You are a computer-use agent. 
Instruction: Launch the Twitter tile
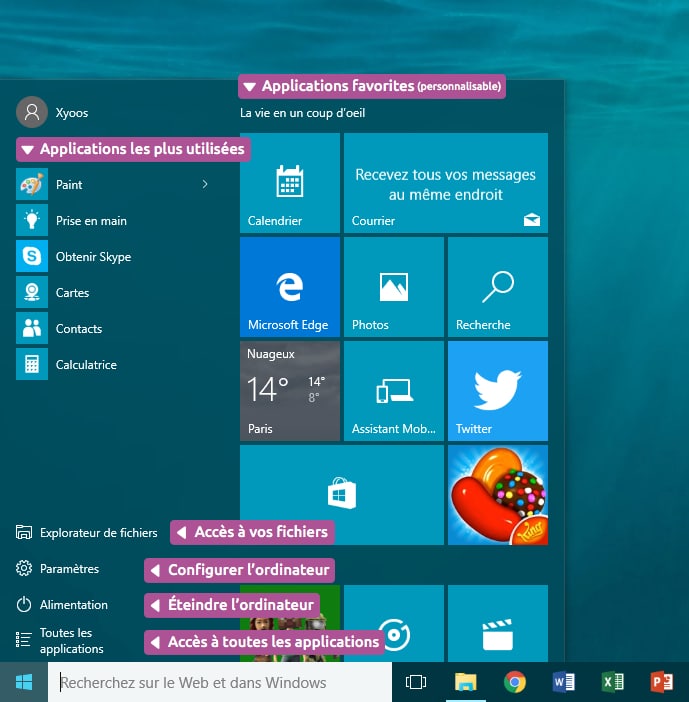pos(498,391)
